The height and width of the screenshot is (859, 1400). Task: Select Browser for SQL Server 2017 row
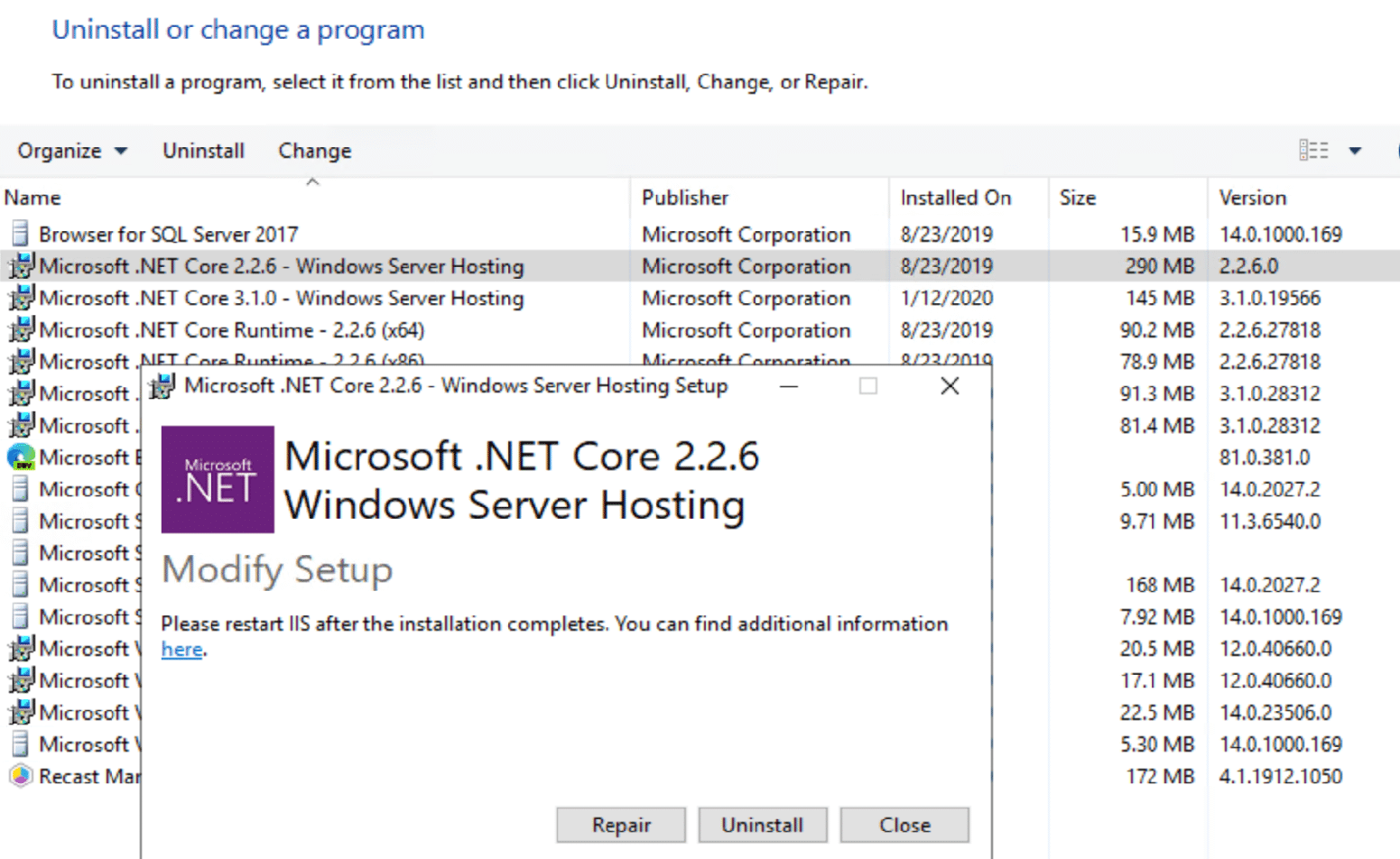[700, 234]
